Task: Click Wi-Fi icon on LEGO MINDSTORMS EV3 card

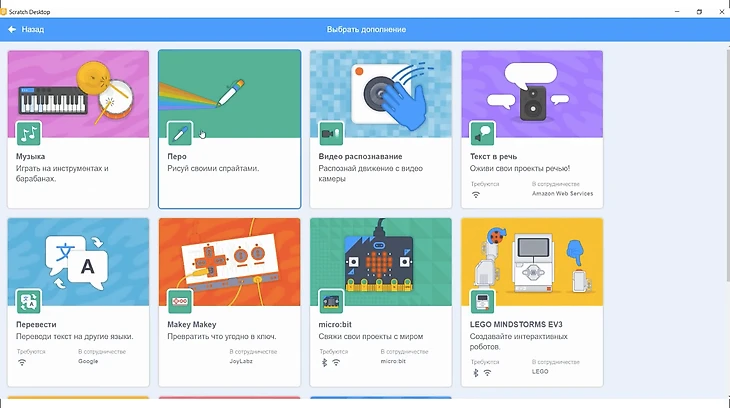Action: (487, 373)
